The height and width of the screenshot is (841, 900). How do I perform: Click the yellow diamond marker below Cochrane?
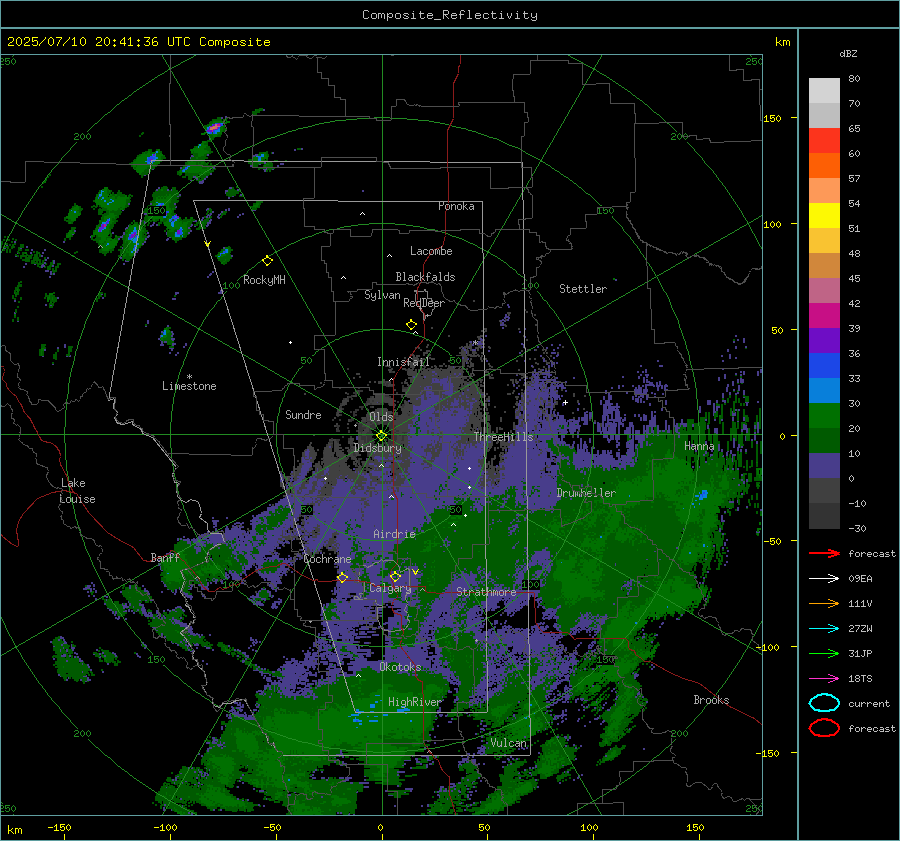coord(342,577)
